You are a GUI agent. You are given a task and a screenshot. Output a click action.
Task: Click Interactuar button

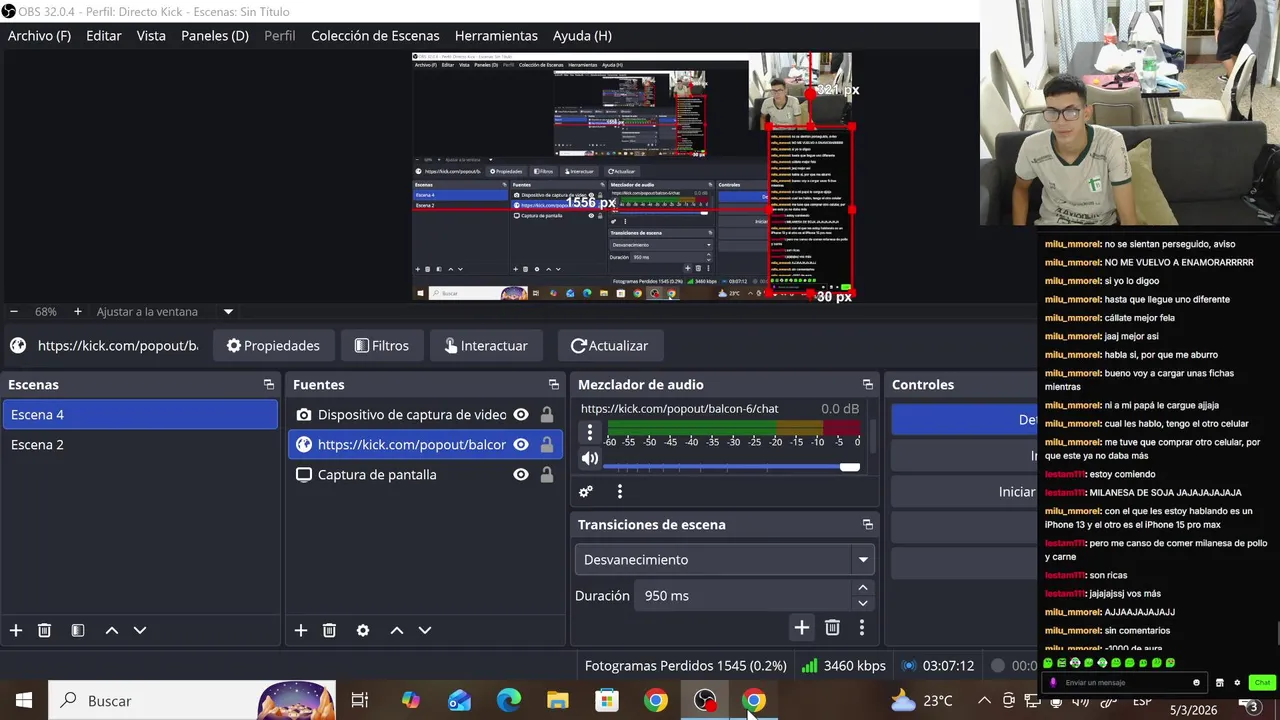point(486,345)
